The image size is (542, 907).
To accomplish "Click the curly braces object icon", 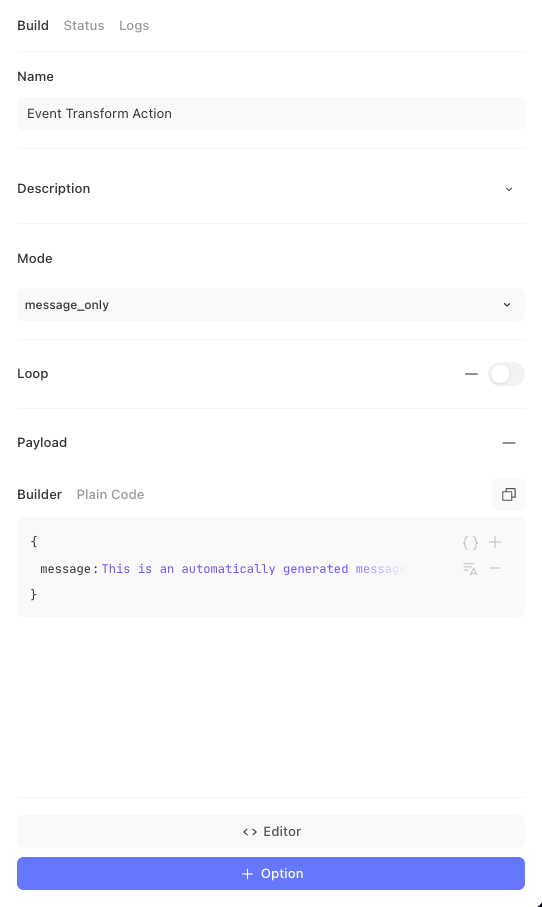I will tap(470, 543).
